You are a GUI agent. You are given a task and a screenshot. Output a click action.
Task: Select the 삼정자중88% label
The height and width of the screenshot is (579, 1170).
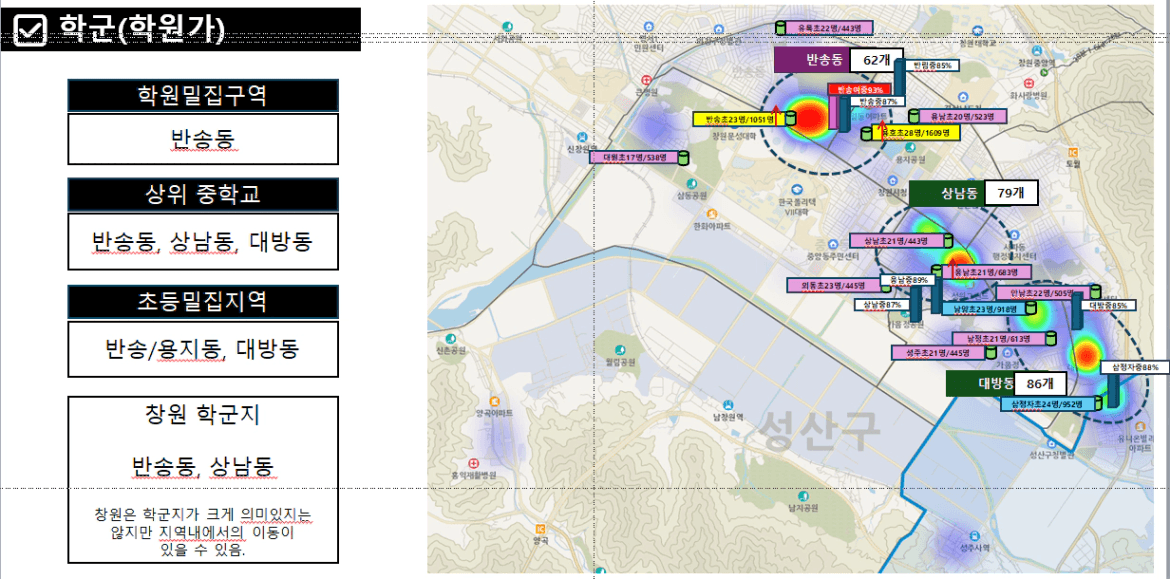1134,368
